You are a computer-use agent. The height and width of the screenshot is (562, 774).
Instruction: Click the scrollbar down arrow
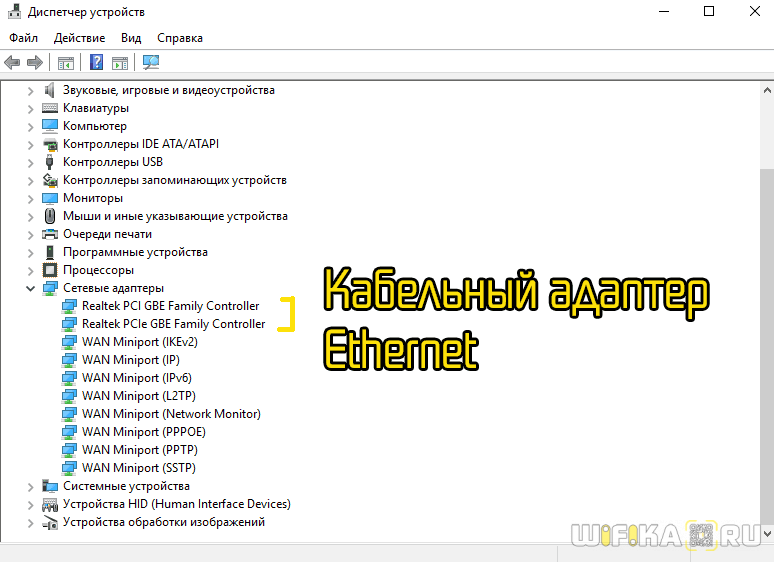pyautogui.click(x=767, y=534)
